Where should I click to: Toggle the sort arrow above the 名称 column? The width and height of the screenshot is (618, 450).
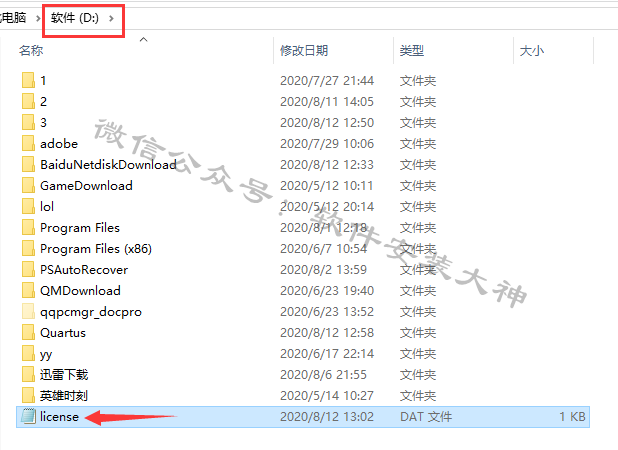pyautogui.click(x=143, y=39)
